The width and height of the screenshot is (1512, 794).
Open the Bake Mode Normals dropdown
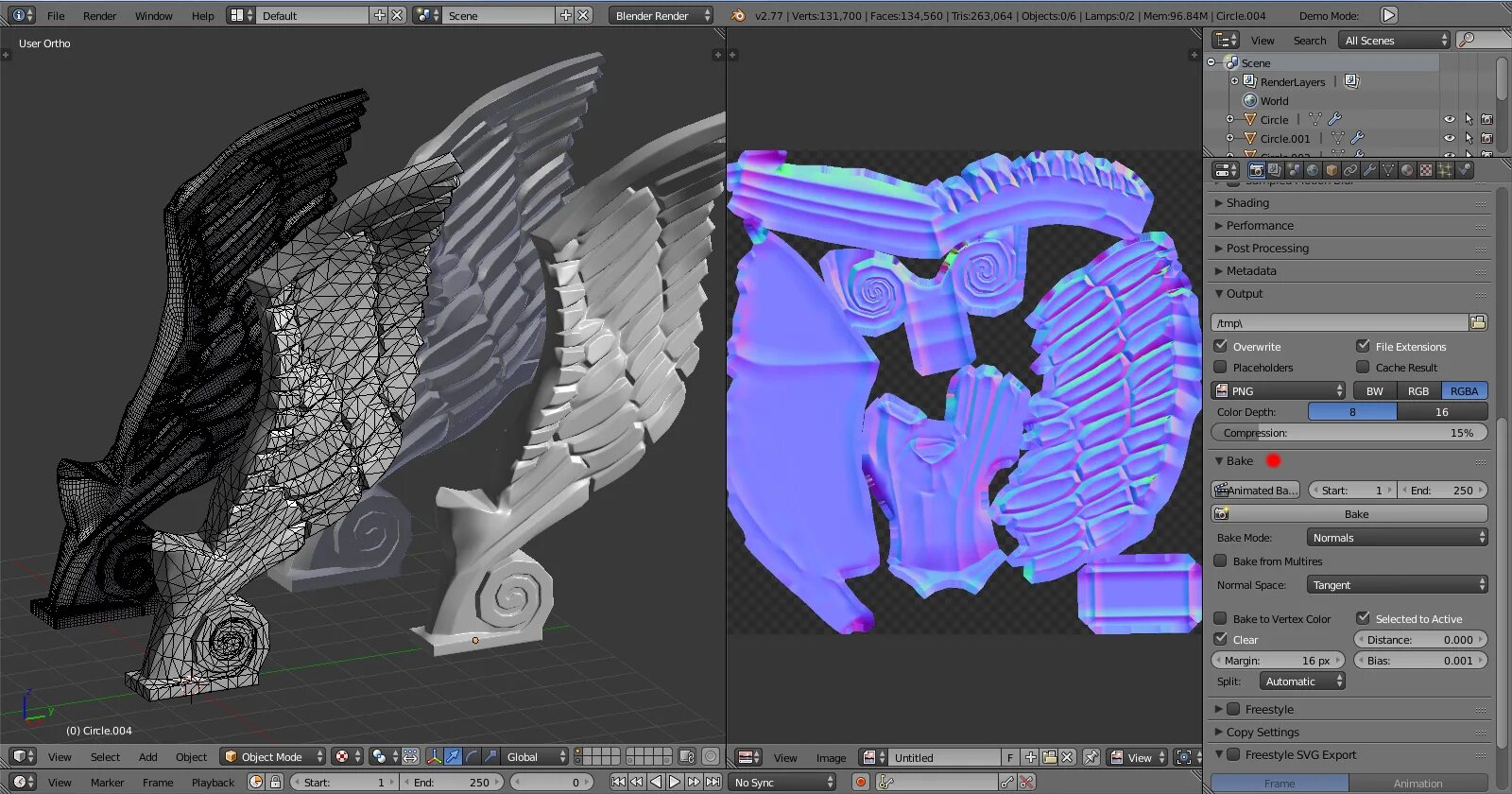coord(1397,537)
